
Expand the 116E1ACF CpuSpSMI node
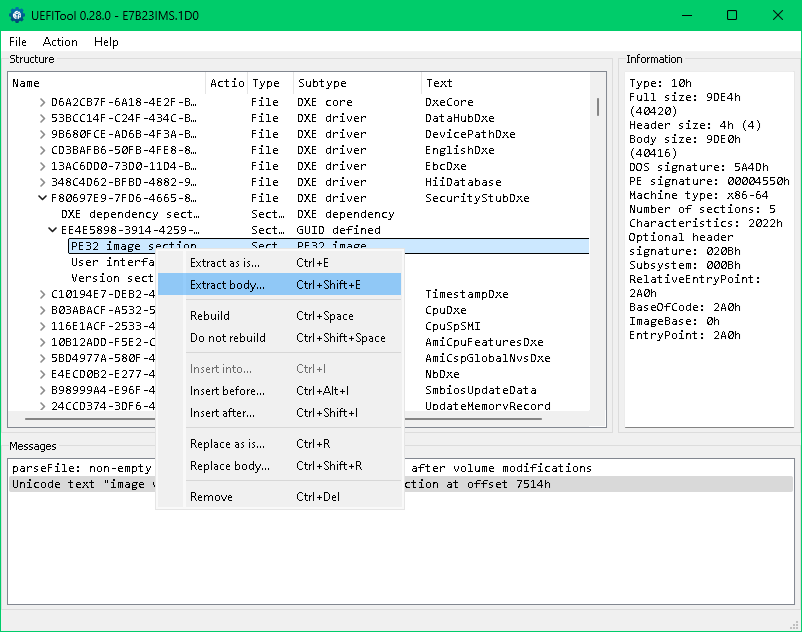(x=42, y=326)
